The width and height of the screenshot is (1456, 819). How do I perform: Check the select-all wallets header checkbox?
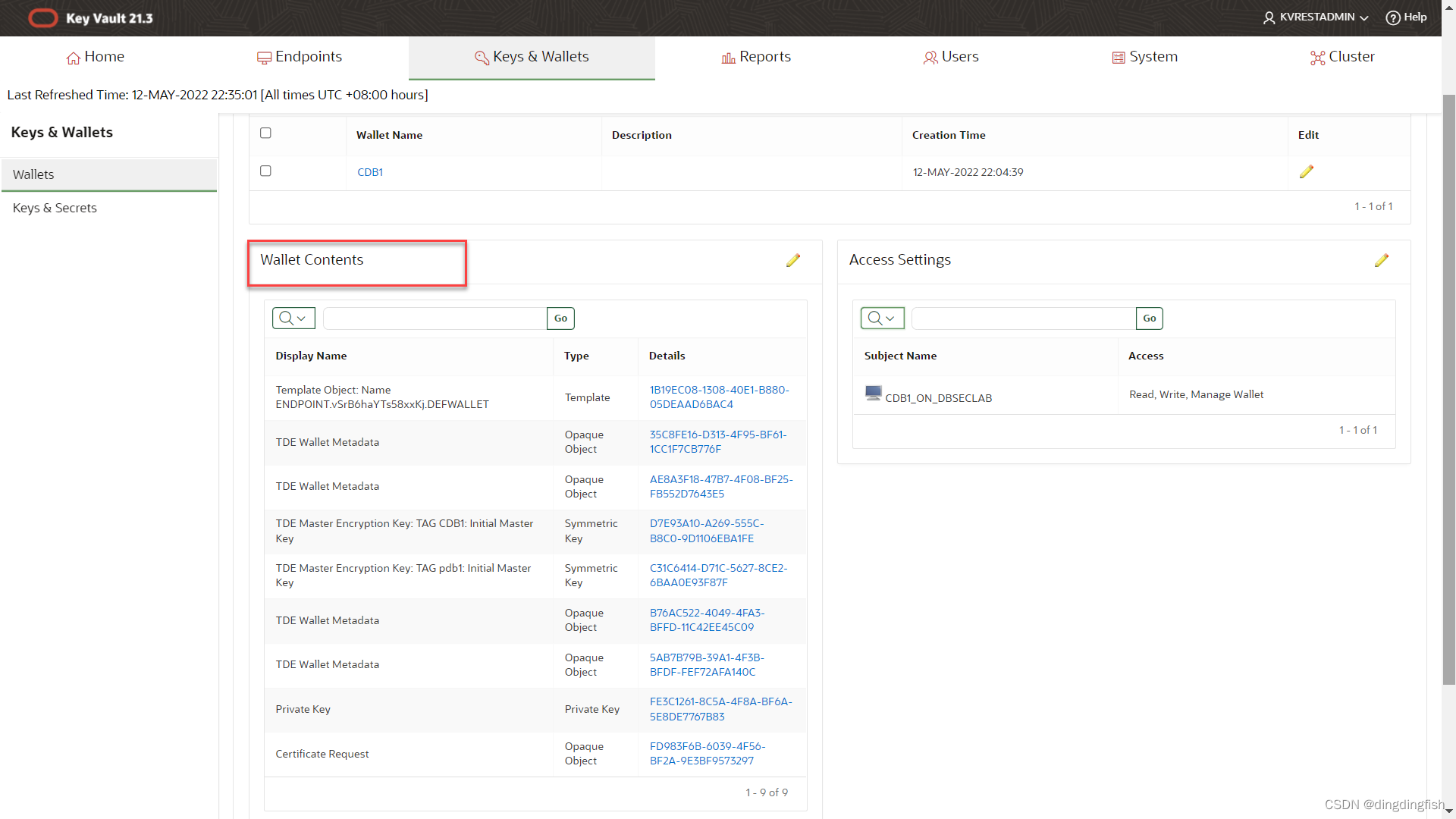click(265, 133)
